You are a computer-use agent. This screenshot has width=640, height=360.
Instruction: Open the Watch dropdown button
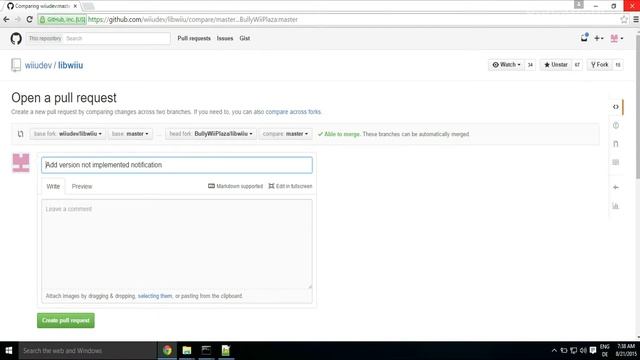506,65
